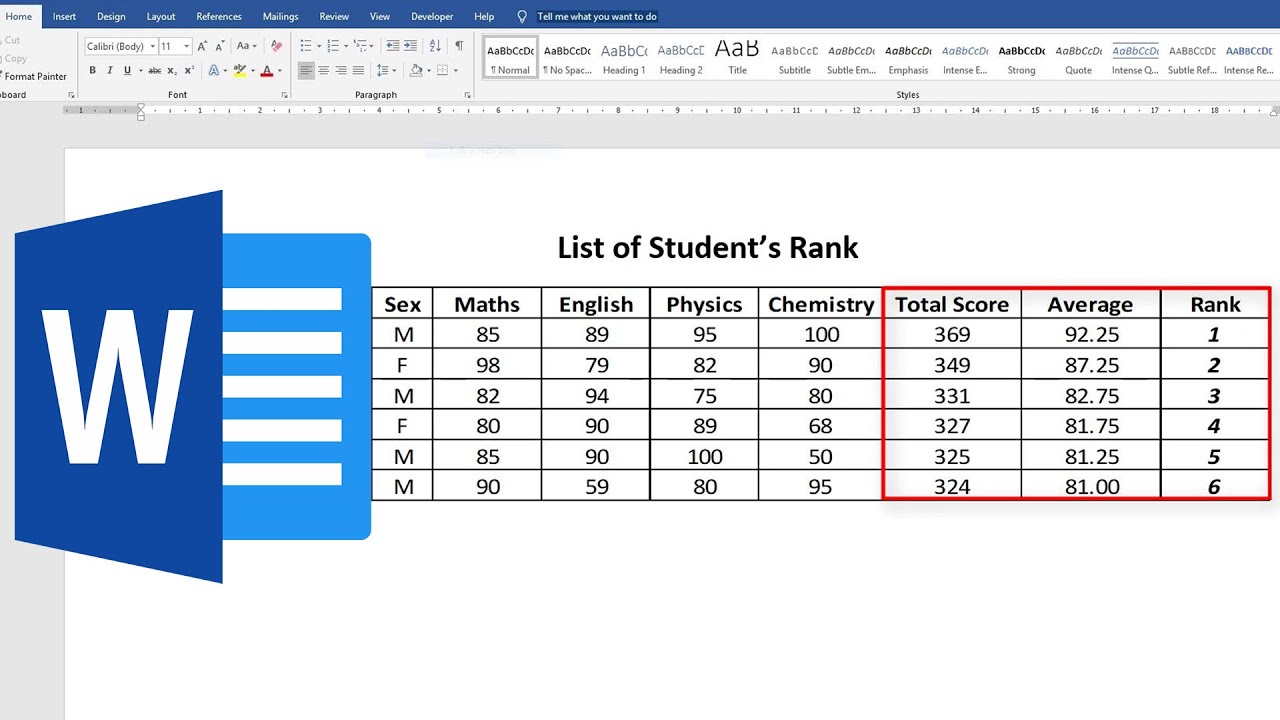
Task: Toggle align left paragraph
Action: pos(306,71)
